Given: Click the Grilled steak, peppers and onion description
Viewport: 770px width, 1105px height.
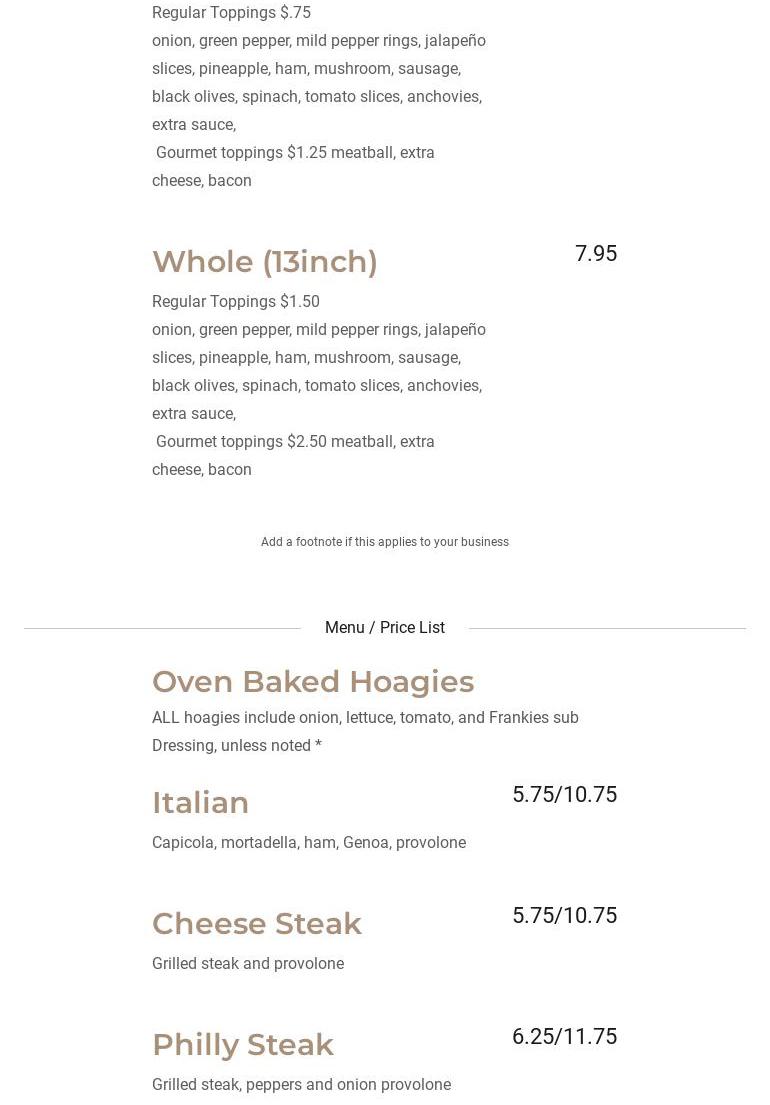Looking at the screenshot, I should (301, 1085).
